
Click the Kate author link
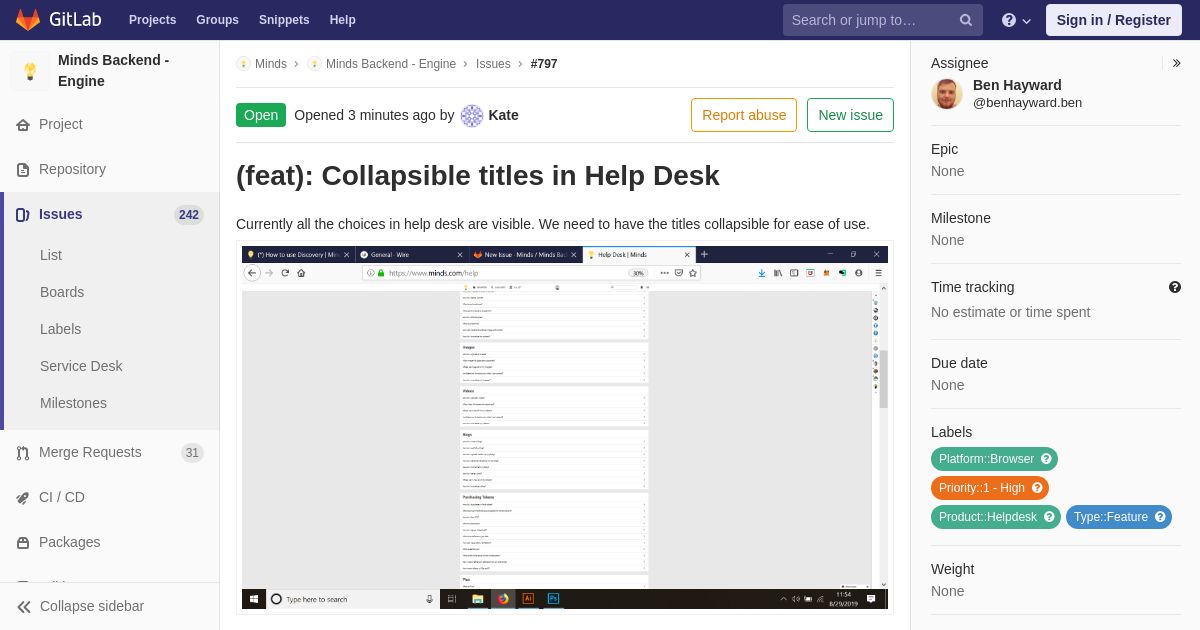click(503, 115)
